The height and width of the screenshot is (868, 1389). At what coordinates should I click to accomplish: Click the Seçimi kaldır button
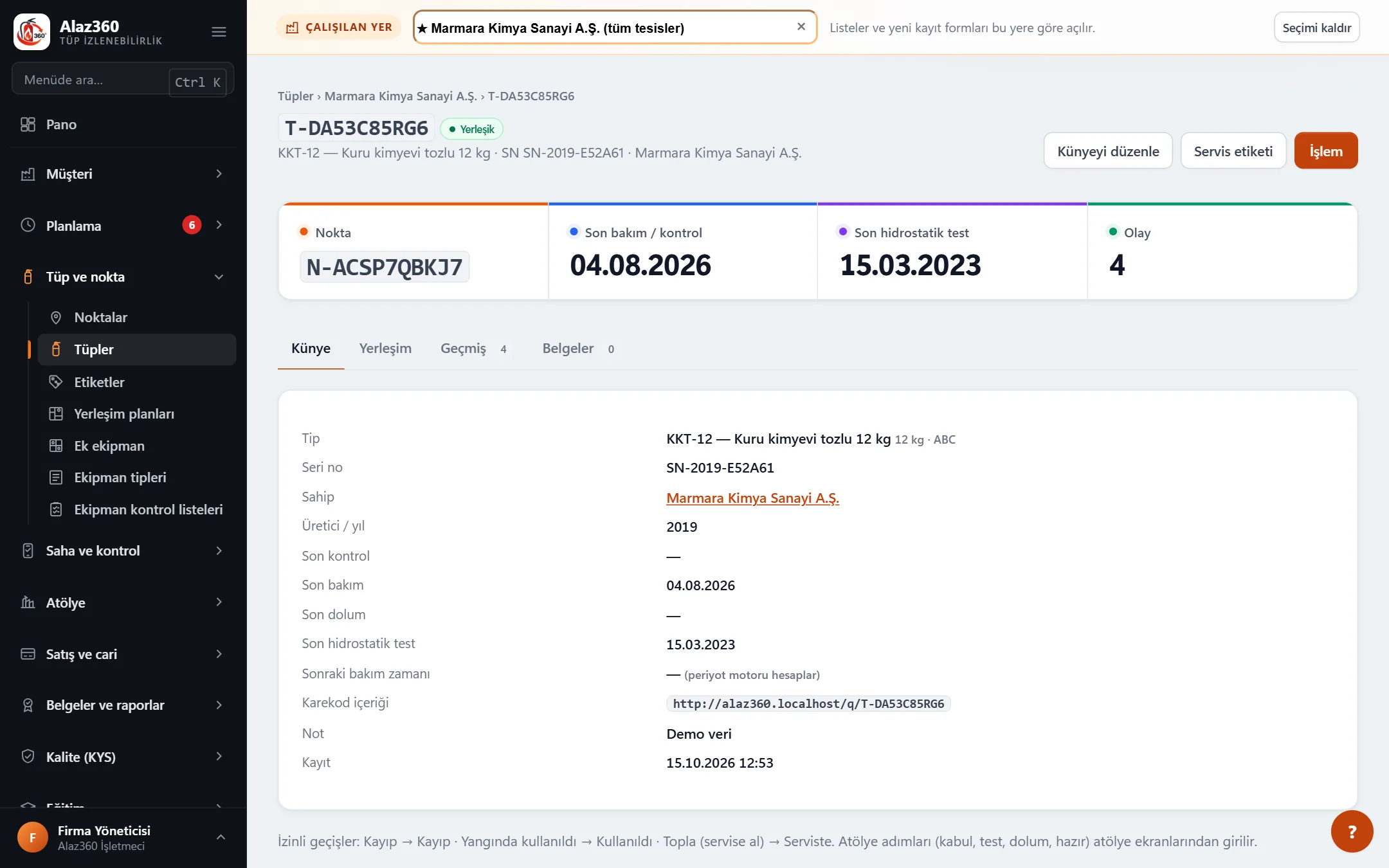[x=1316, y=28]
